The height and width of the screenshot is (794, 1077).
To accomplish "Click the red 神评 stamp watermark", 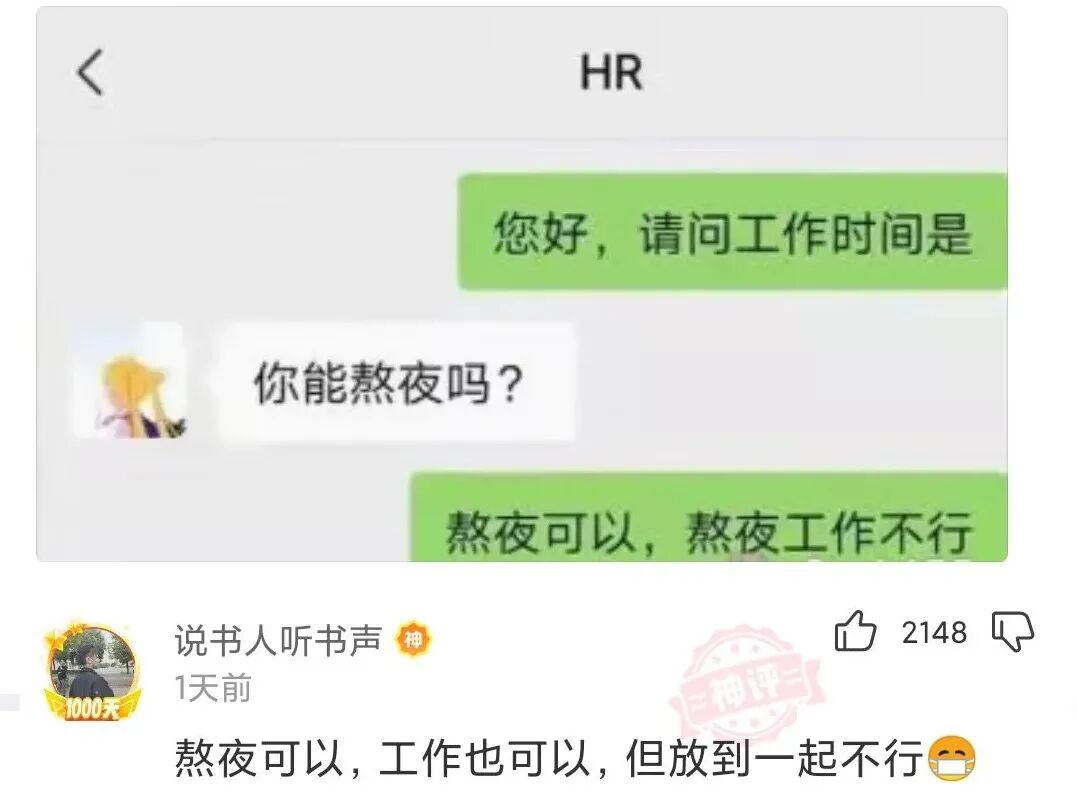I will [x=745, y=685].
